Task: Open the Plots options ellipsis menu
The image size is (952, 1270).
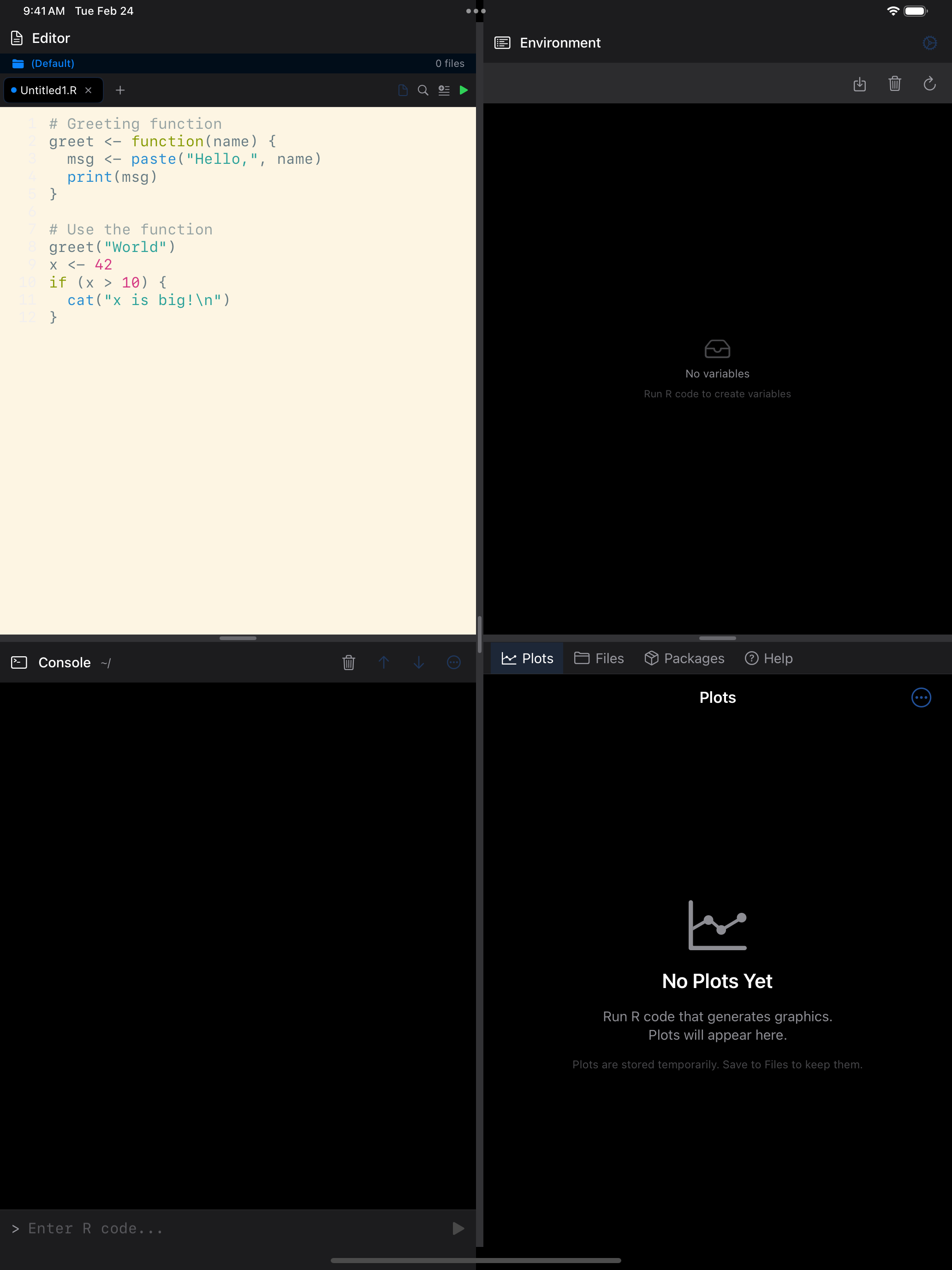Action: 921,698
